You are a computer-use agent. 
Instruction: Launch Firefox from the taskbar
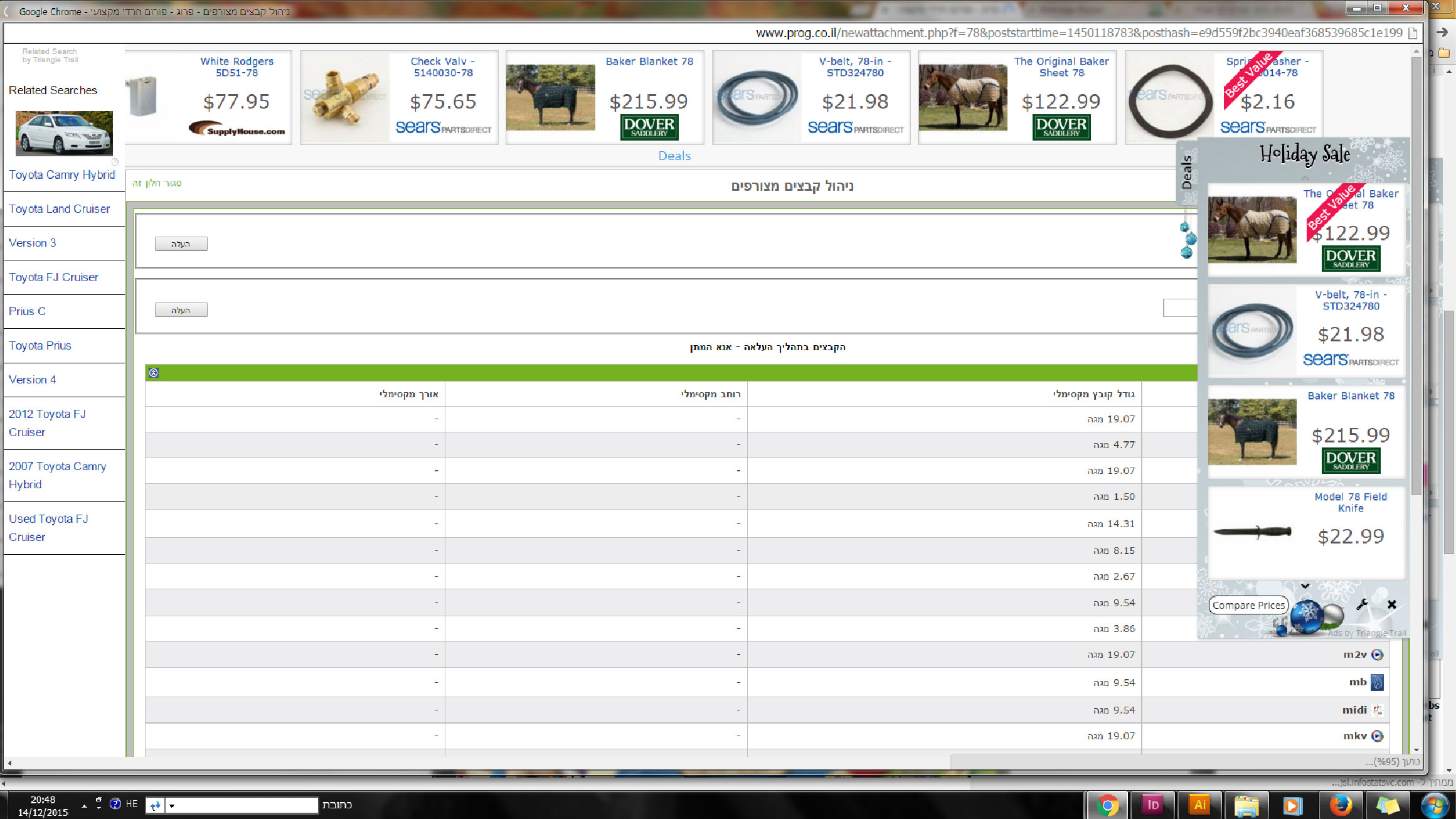[x=1341, y=805]
